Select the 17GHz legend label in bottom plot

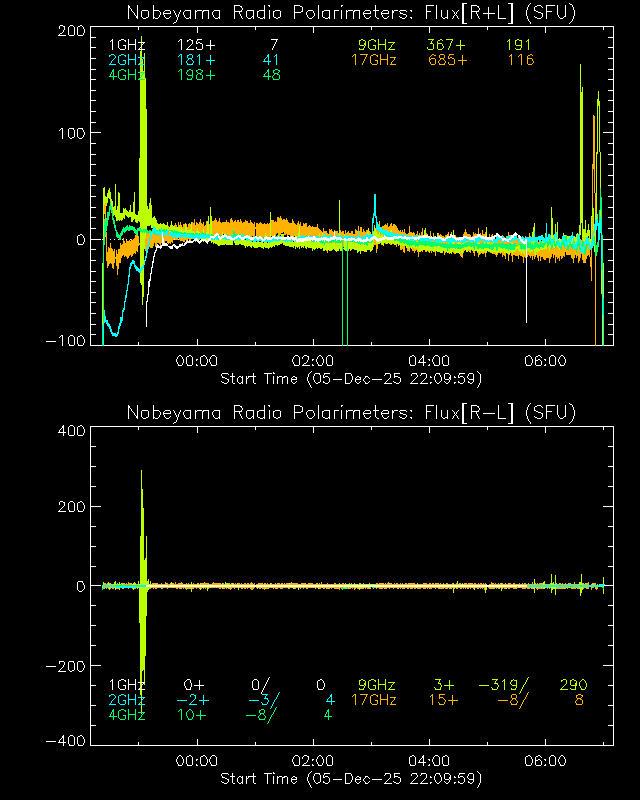coord(373,700)
